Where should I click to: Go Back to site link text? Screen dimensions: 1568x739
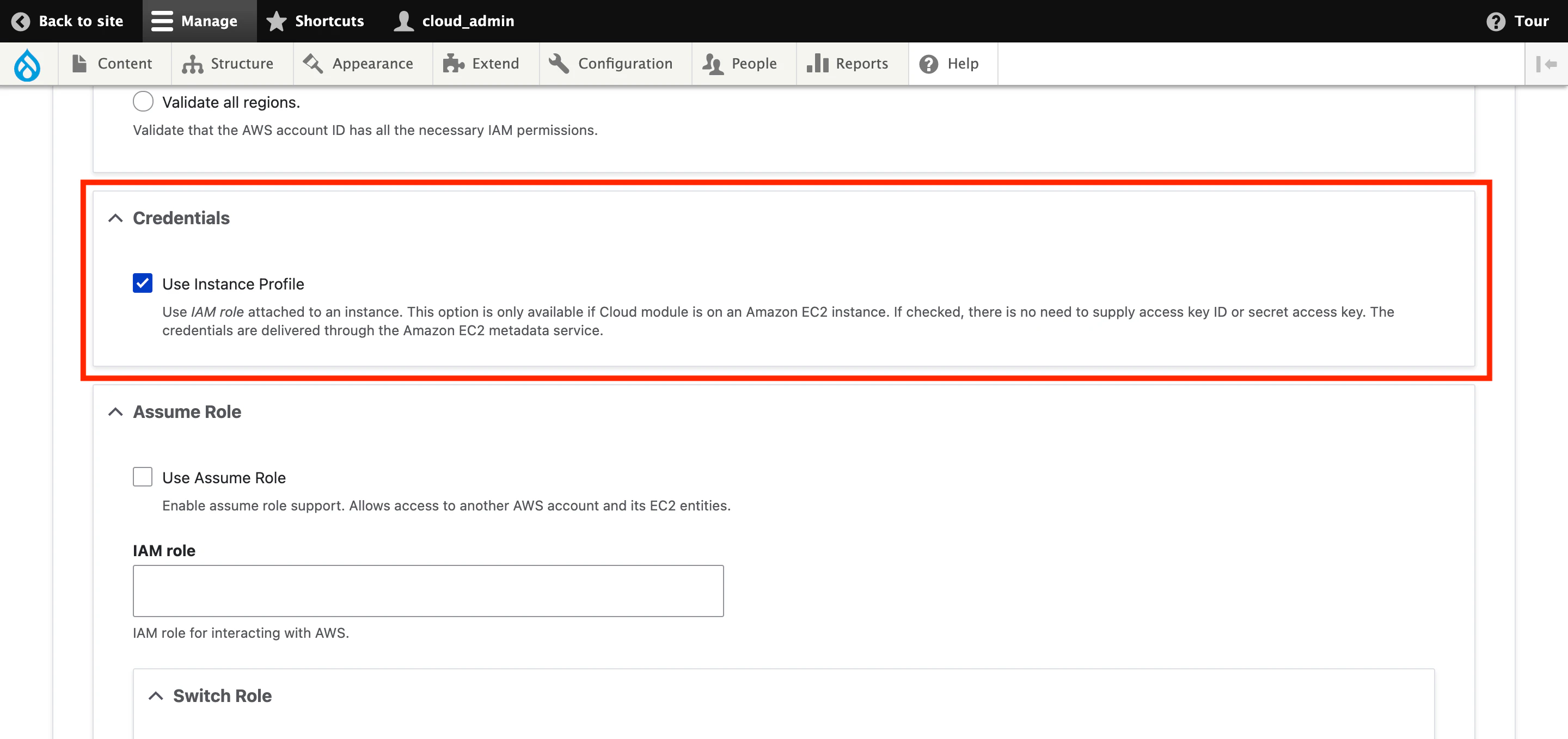[x=81, y=21]
